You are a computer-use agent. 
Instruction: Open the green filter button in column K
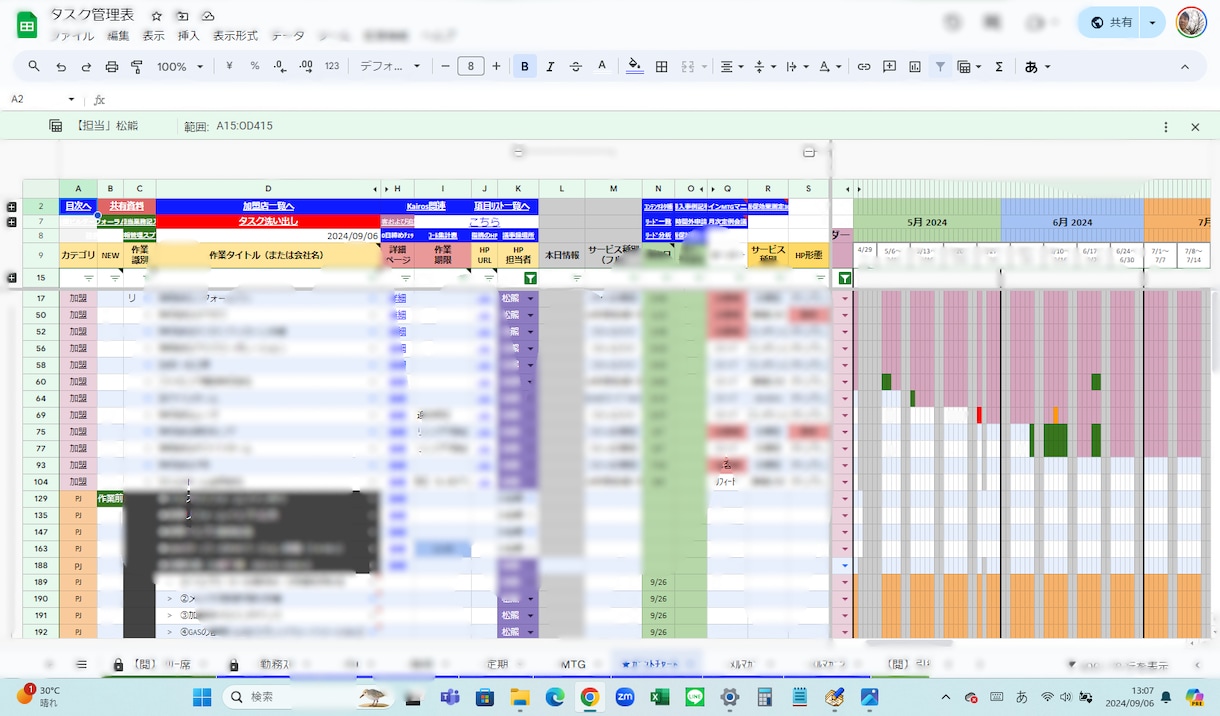point(530,278)
